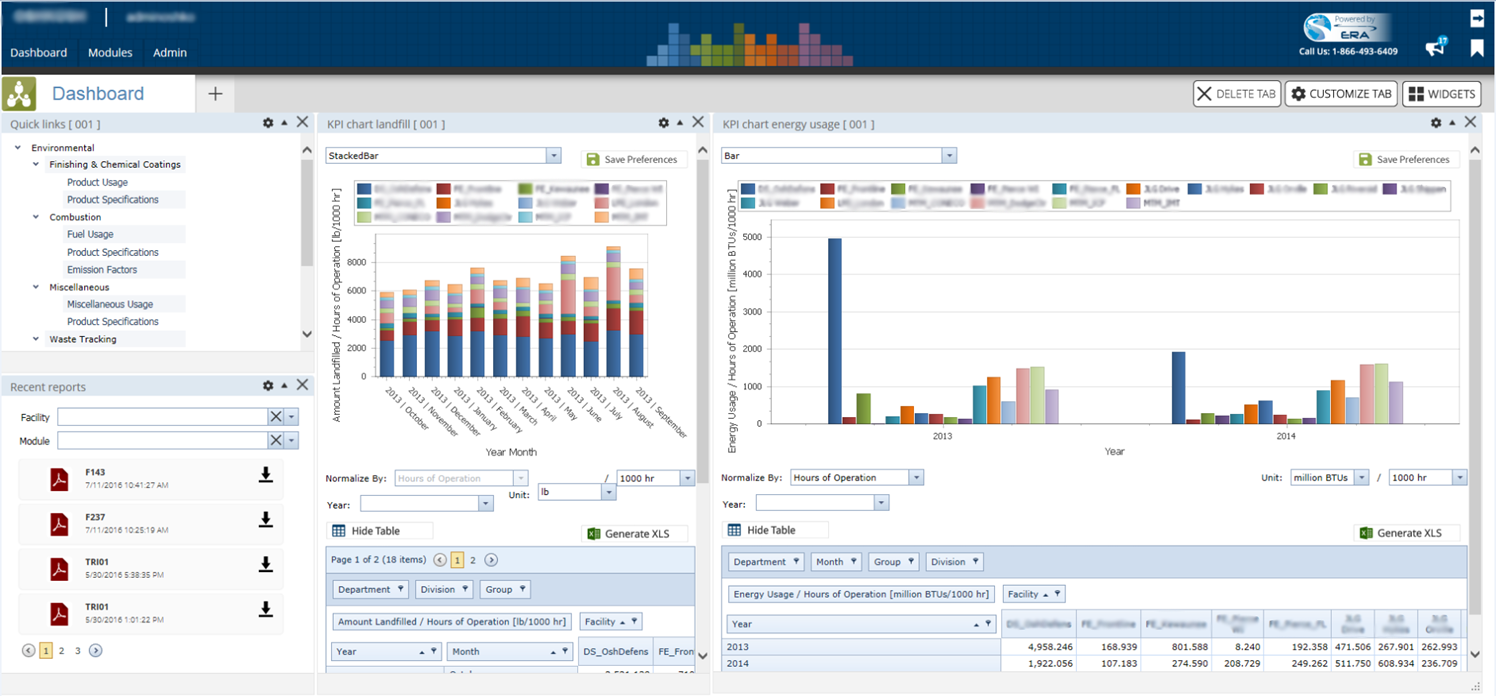
Task: Open notifications via megaphone icon showing 17
Action: (1436, 47)
